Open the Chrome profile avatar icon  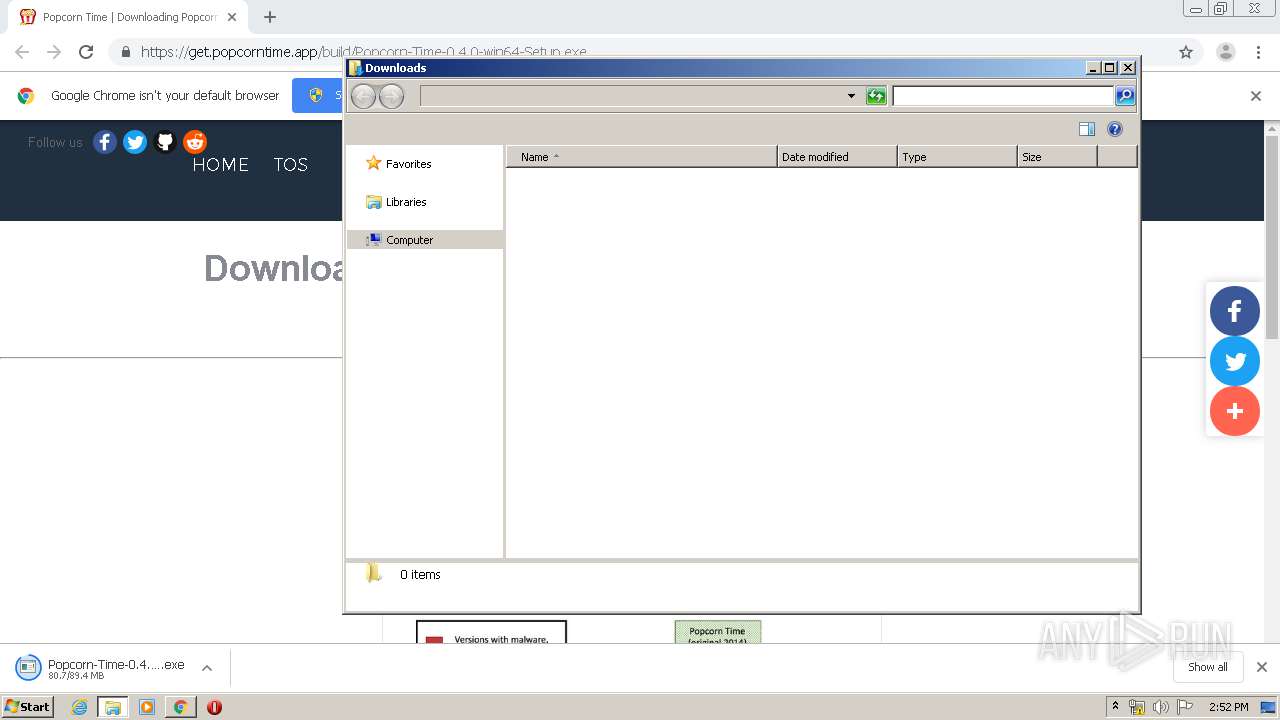1225,52
